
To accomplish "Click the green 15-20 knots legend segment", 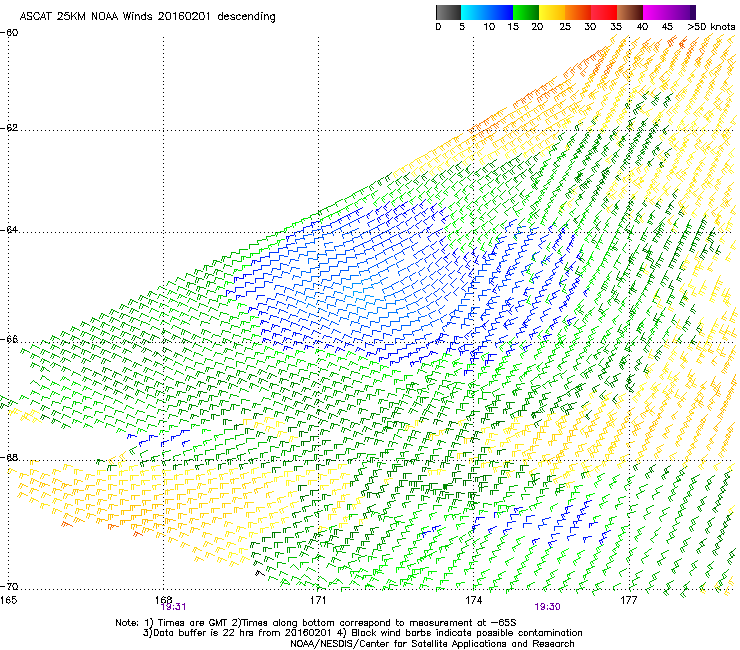I will tap(526, 12).
